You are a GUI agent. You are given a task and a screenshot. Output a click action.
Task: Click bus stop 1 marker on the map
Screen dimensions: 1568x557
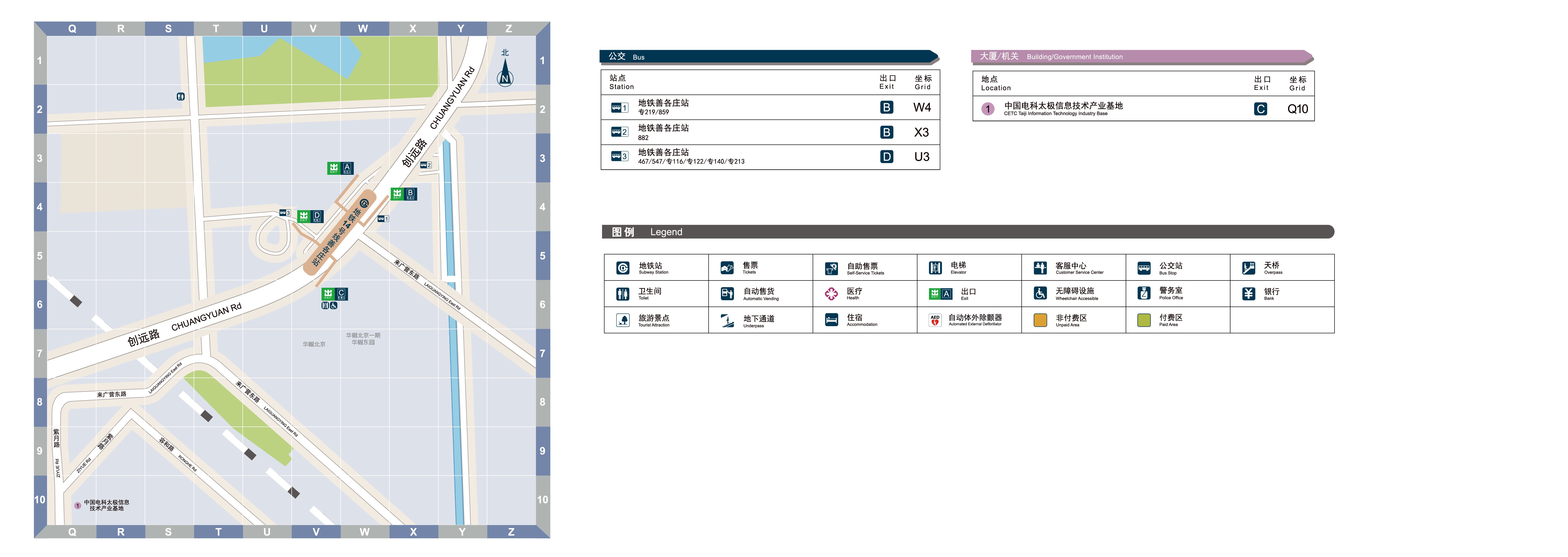[x=383, y=219]
